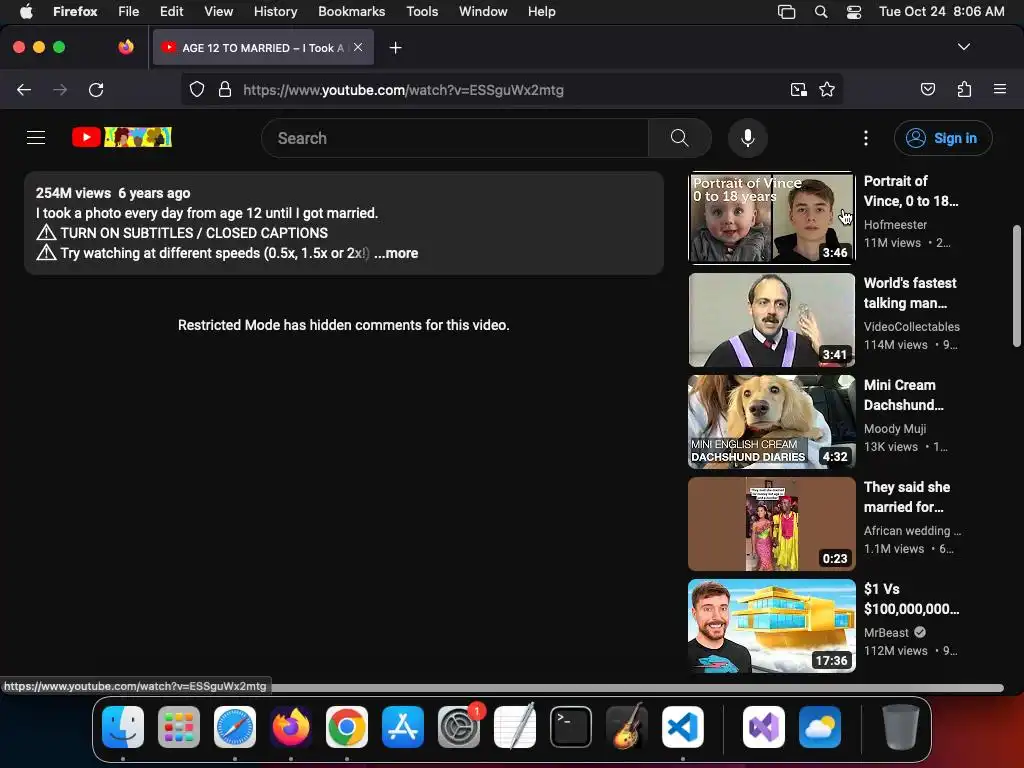Click They said she married for title
The width and height of the screenshot is (1024, 768).
click(906, 497)
